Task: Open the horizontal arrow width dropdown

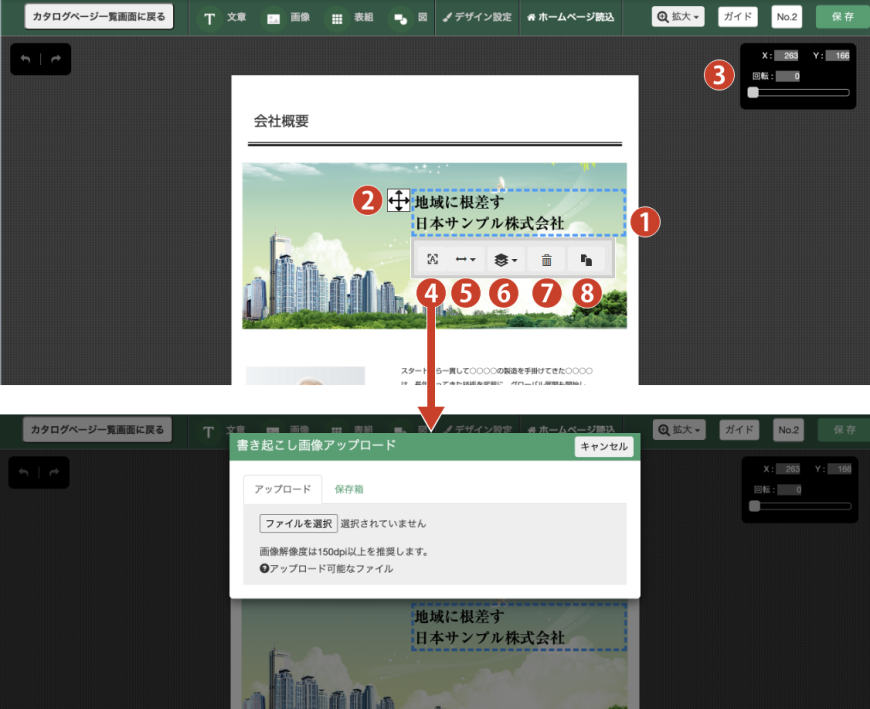Action: click(x=466, y=259)
